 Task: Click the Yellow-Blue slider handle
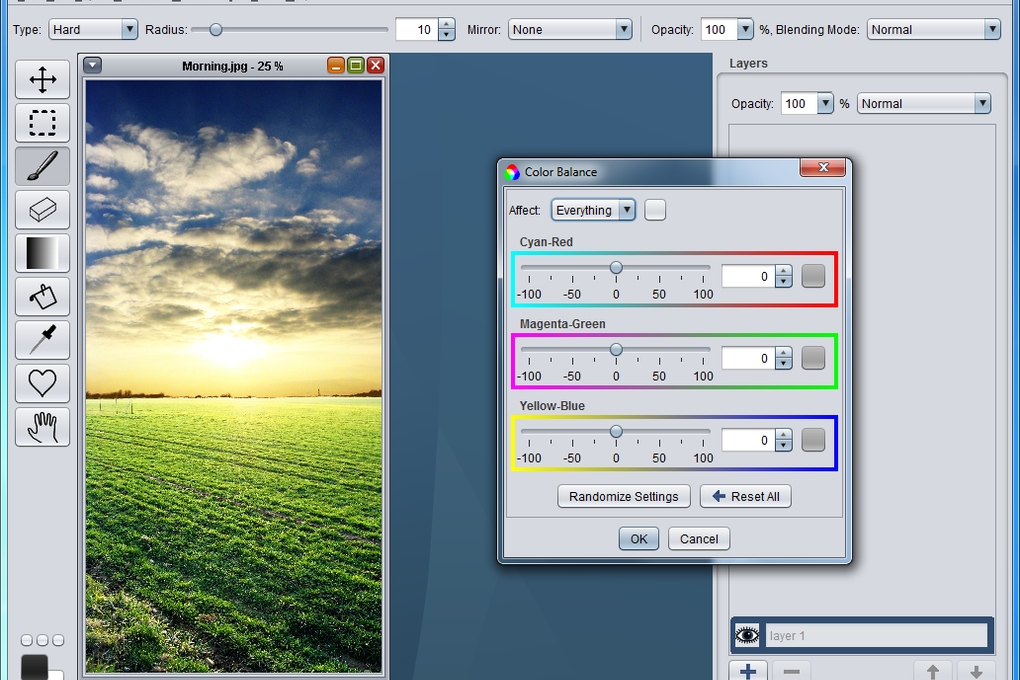pyautogui.click(x=616, y=431)
